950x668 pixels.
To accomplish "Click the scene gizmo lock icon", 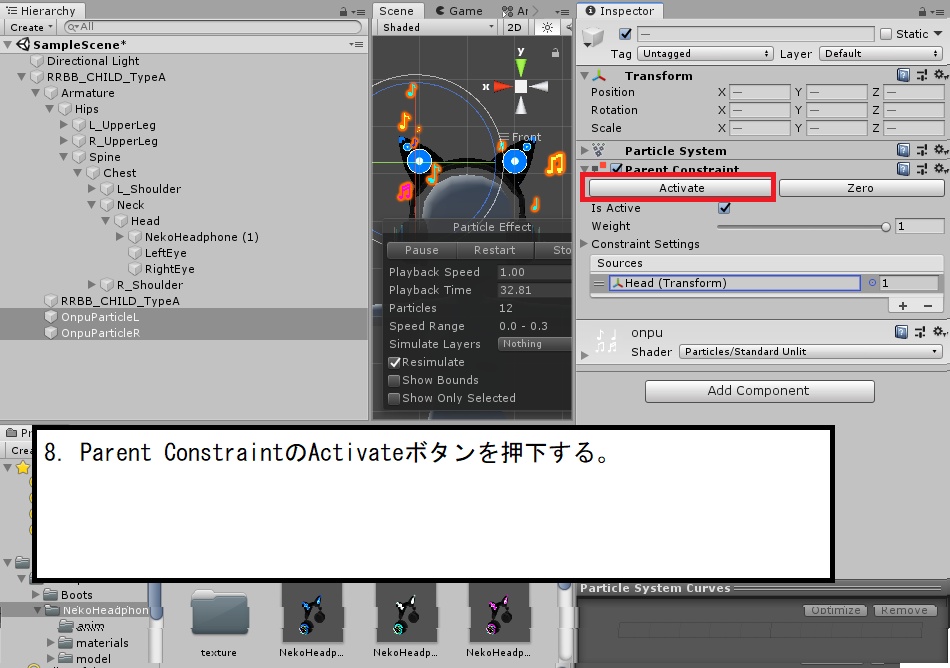I will [x=555, y=53].
